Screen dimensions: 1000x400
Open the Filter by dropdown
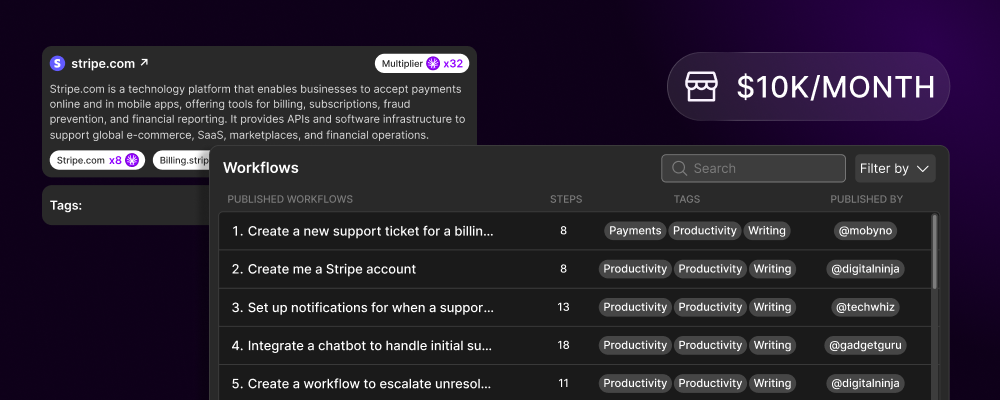[895, 168]
